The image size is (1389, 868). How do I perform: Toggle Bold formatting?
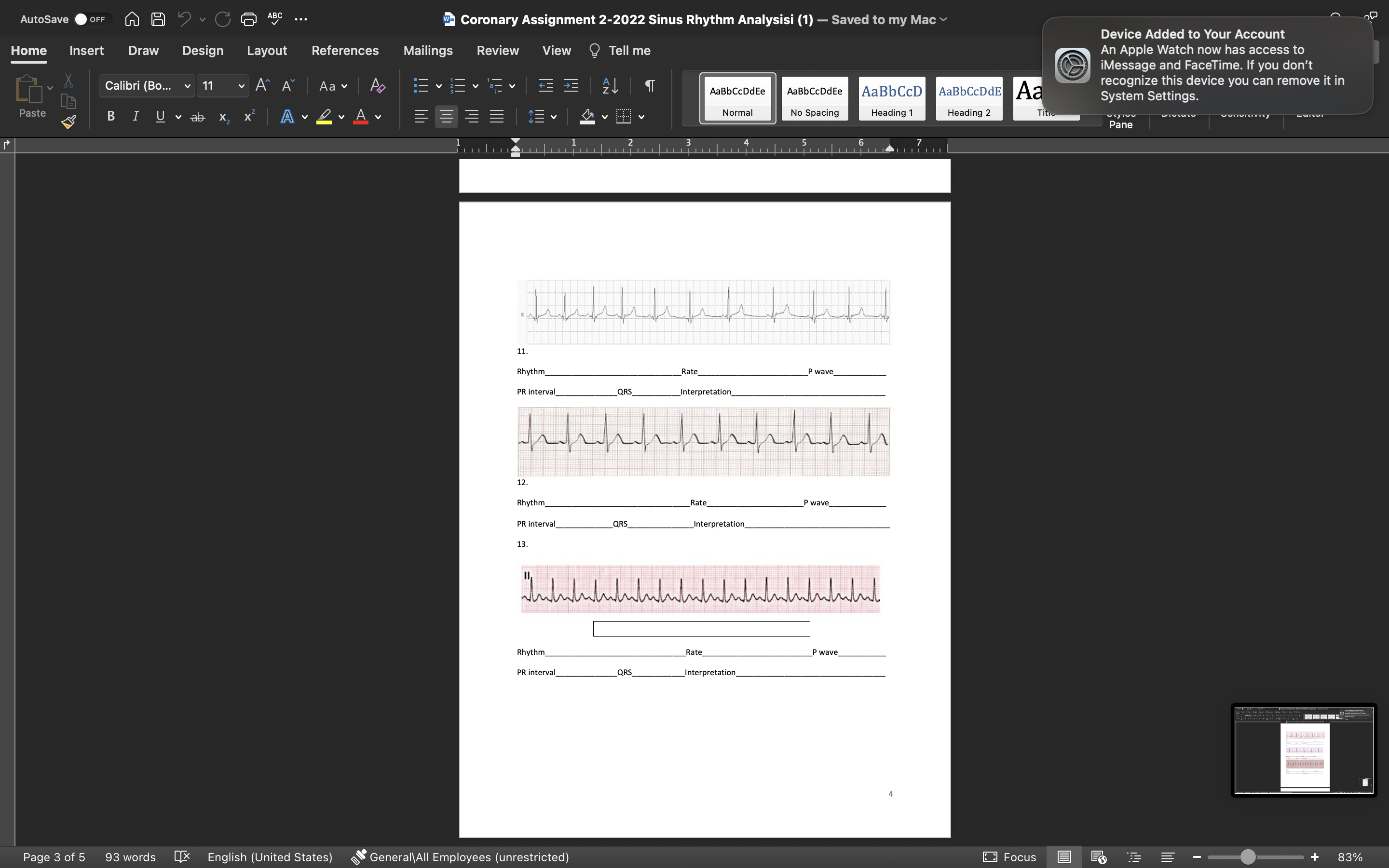[111, 117]
